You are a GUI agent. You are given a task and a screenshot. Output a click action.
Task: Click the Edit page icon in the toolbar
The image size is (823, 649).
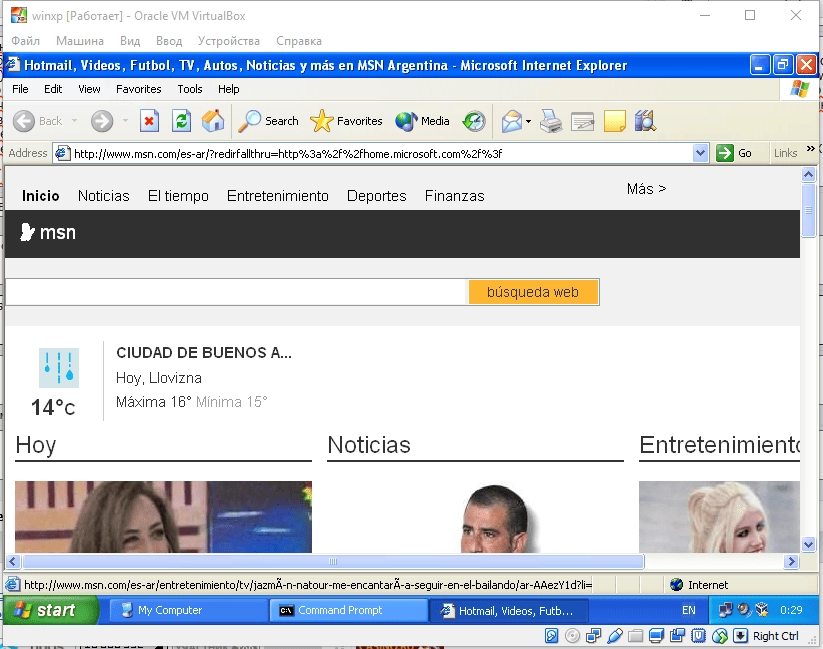pos(583,121)
